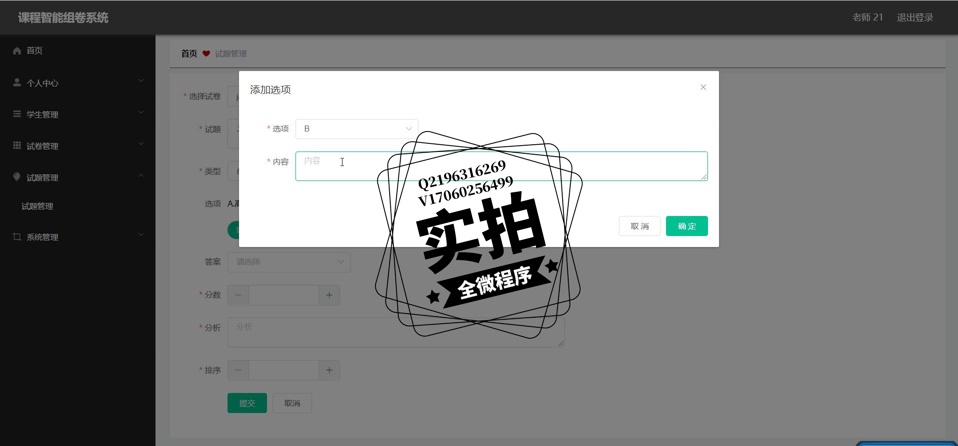
Task: Open the 选项 dropdown showing B
Action: point(357,129)
